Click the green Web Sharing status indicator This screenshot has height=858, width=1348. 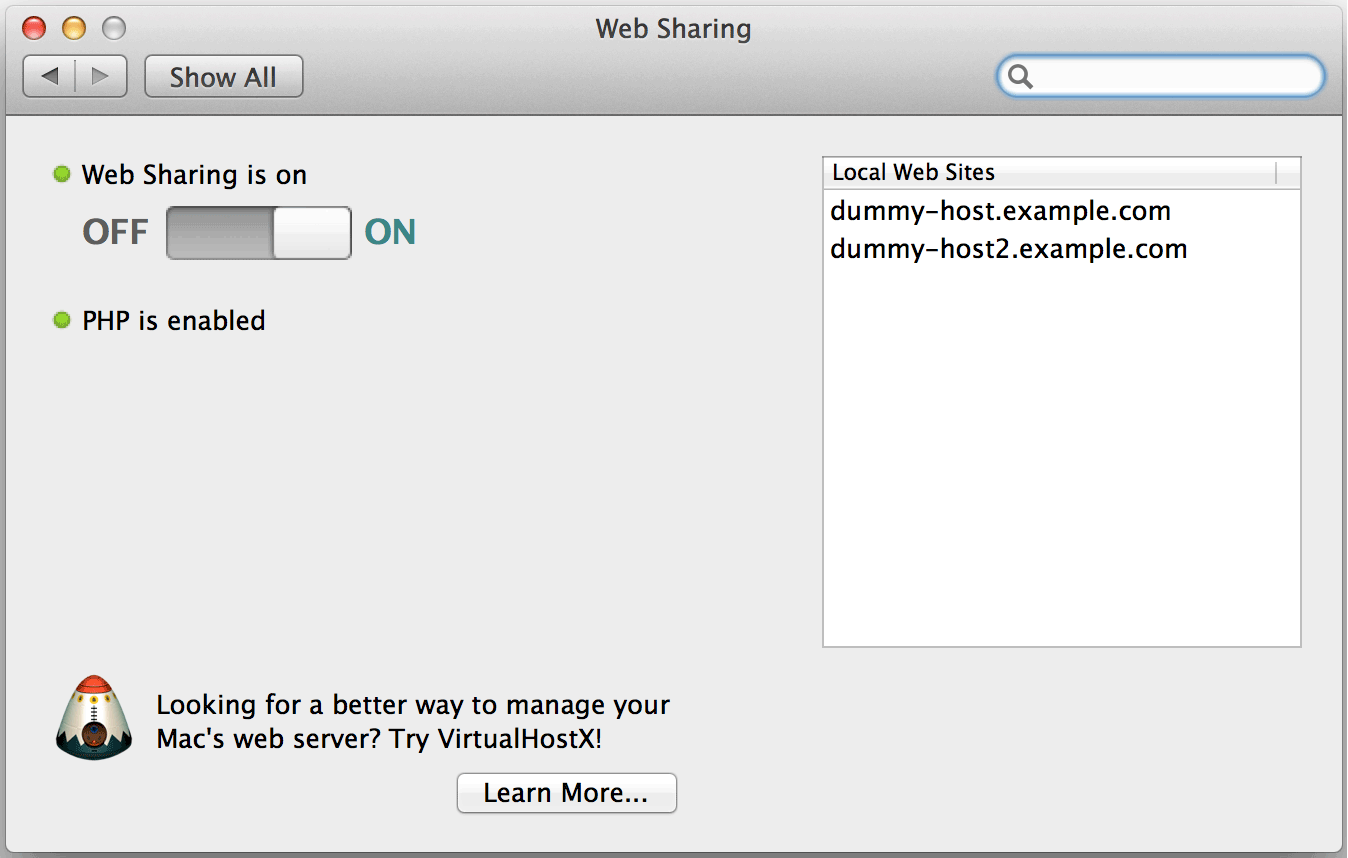pos(61,174)
